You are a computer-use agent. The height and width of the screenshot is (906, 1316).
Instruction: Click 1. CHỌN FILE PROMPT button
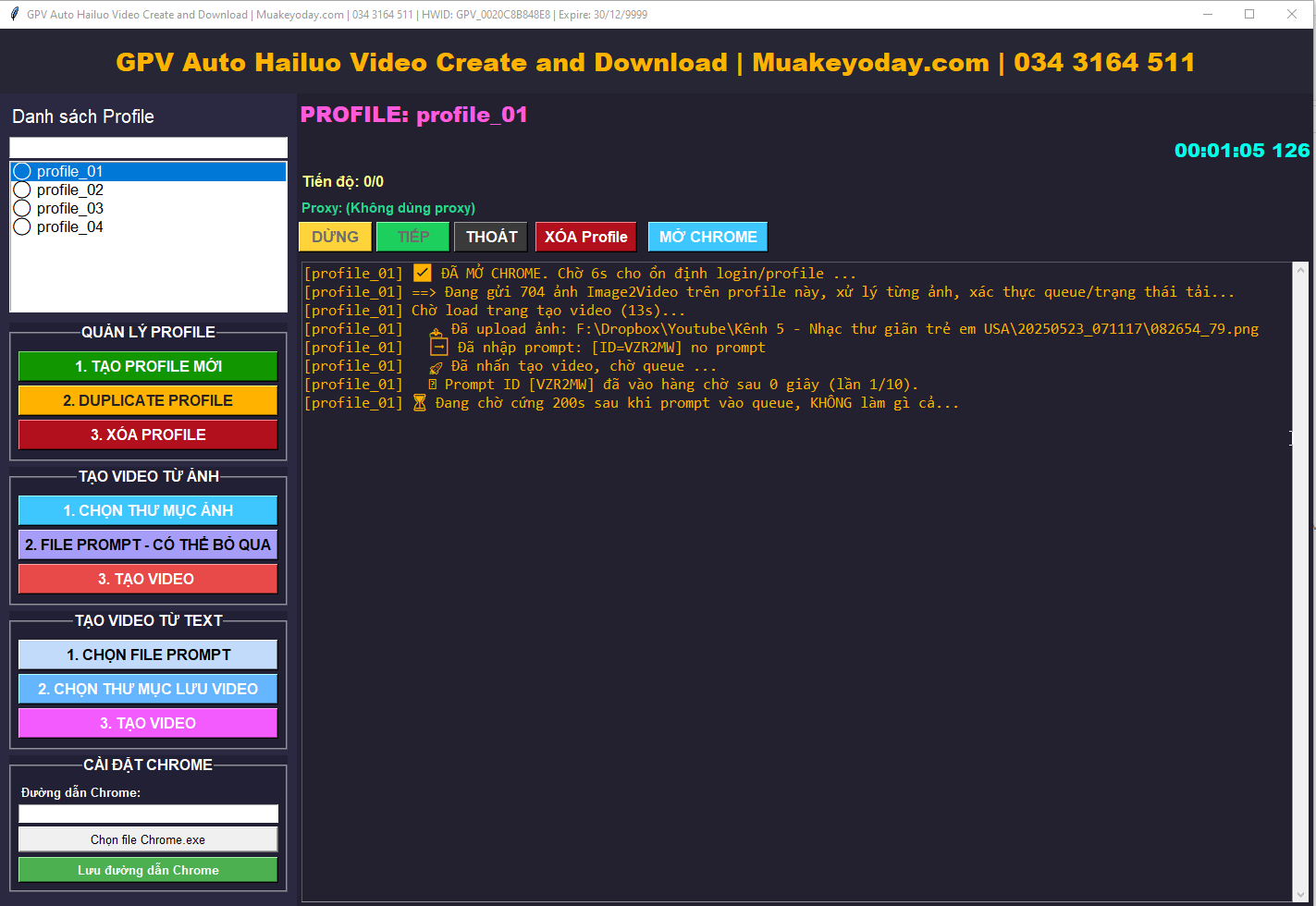pos(148,655)
